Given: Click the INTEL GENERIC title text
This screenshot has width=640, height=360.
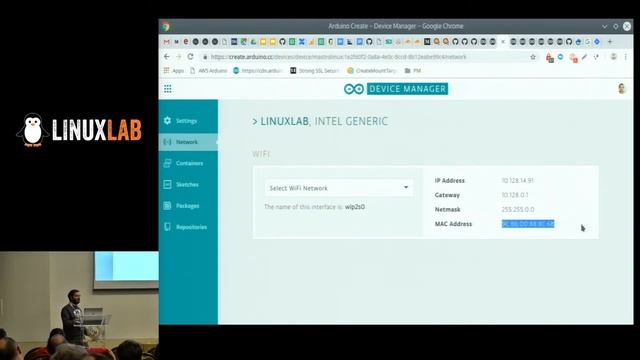Looking at the screenshot, I should (351, 121).
